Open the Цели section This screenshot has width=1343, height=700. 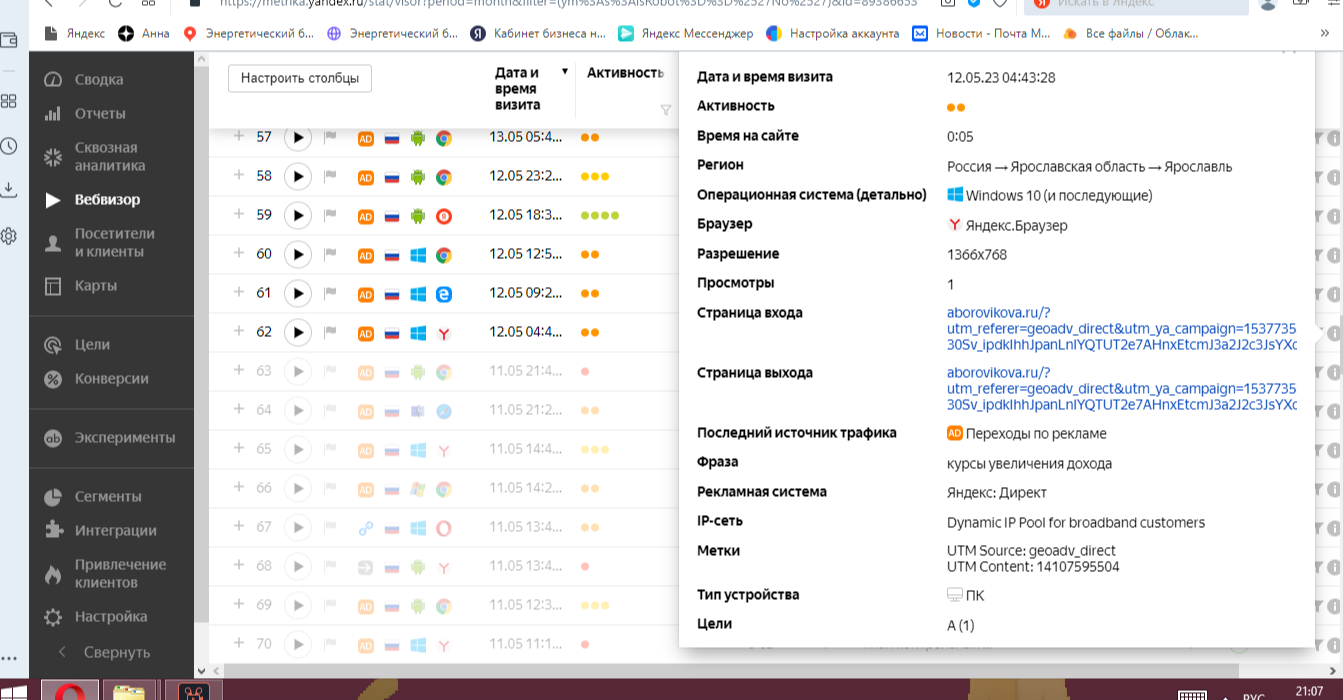[x=92, y=344]
